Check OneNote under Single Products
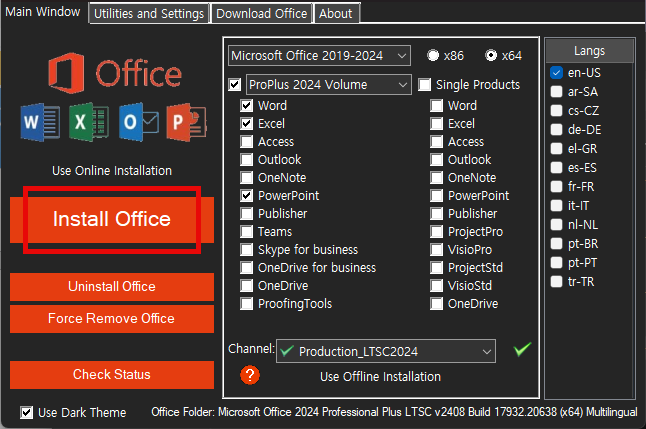The image size is (646, 429). 437,178
